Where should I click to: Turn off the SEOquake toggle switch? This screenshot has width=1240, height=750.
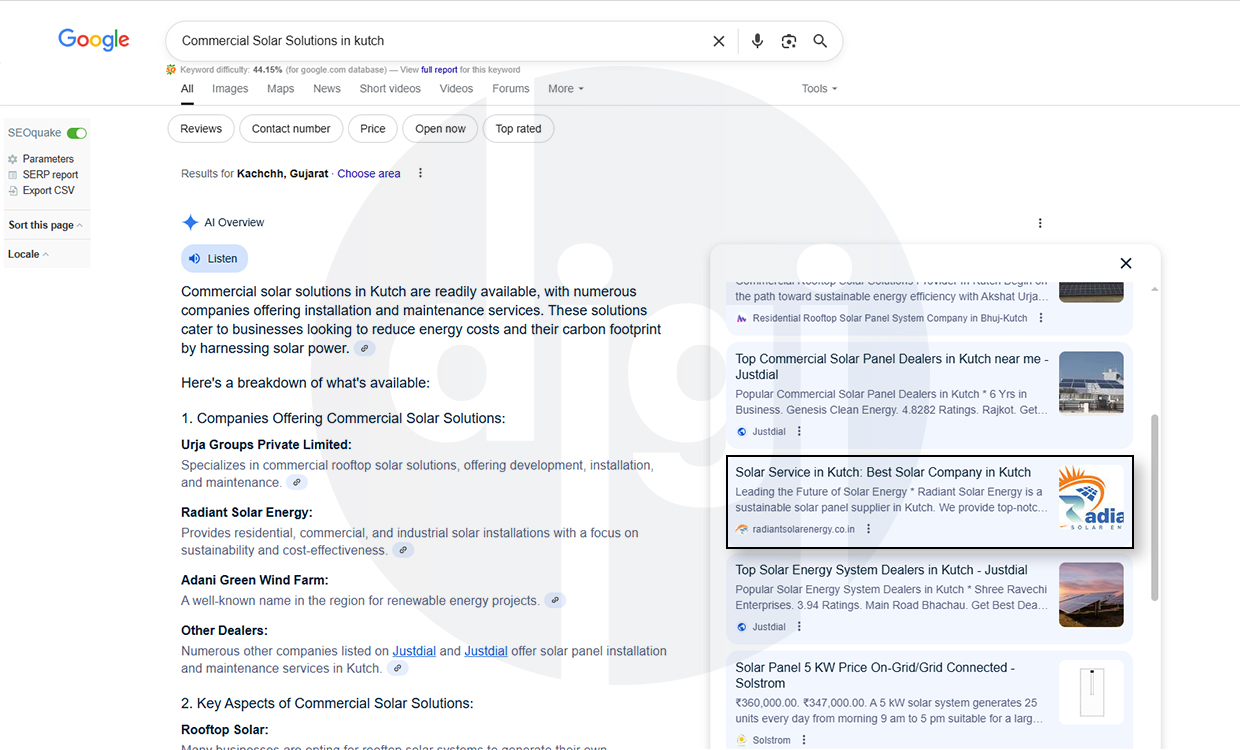coord(77,133)
